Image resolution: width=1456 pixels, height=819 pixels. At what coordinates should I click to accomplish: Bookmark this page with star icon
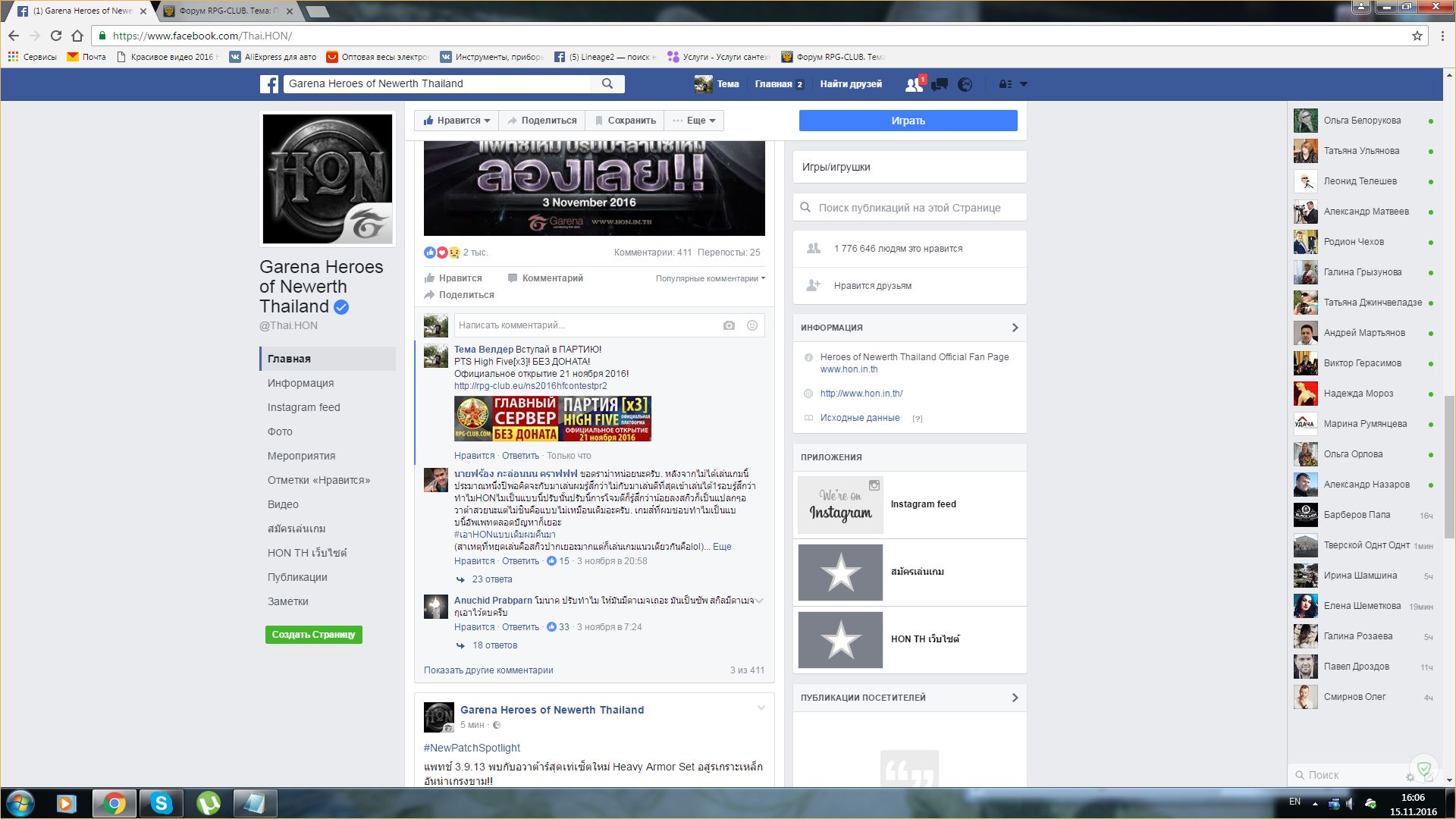coord(1417,36)
